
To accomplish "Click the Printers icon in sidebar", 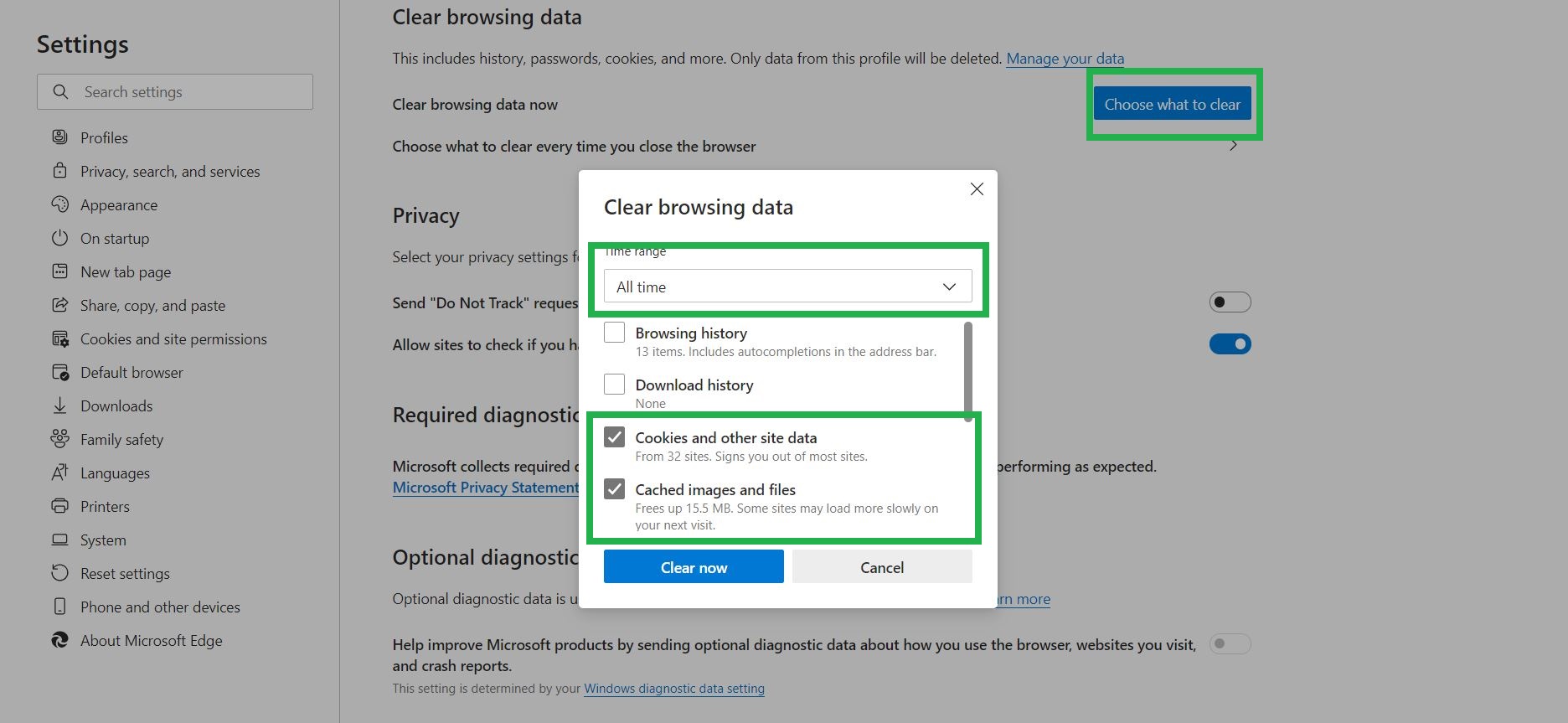I will (x=59, y=506).
